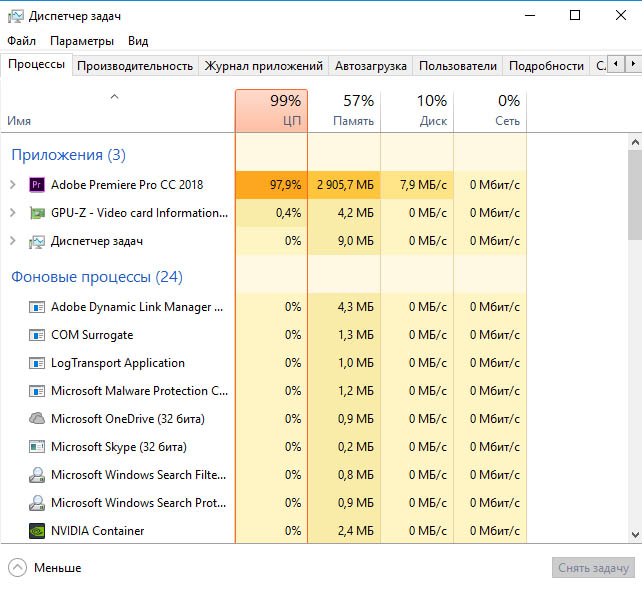642x592 pixels.
Task: Click the Диспетчер задач row icon
Action: pos(37,241)
